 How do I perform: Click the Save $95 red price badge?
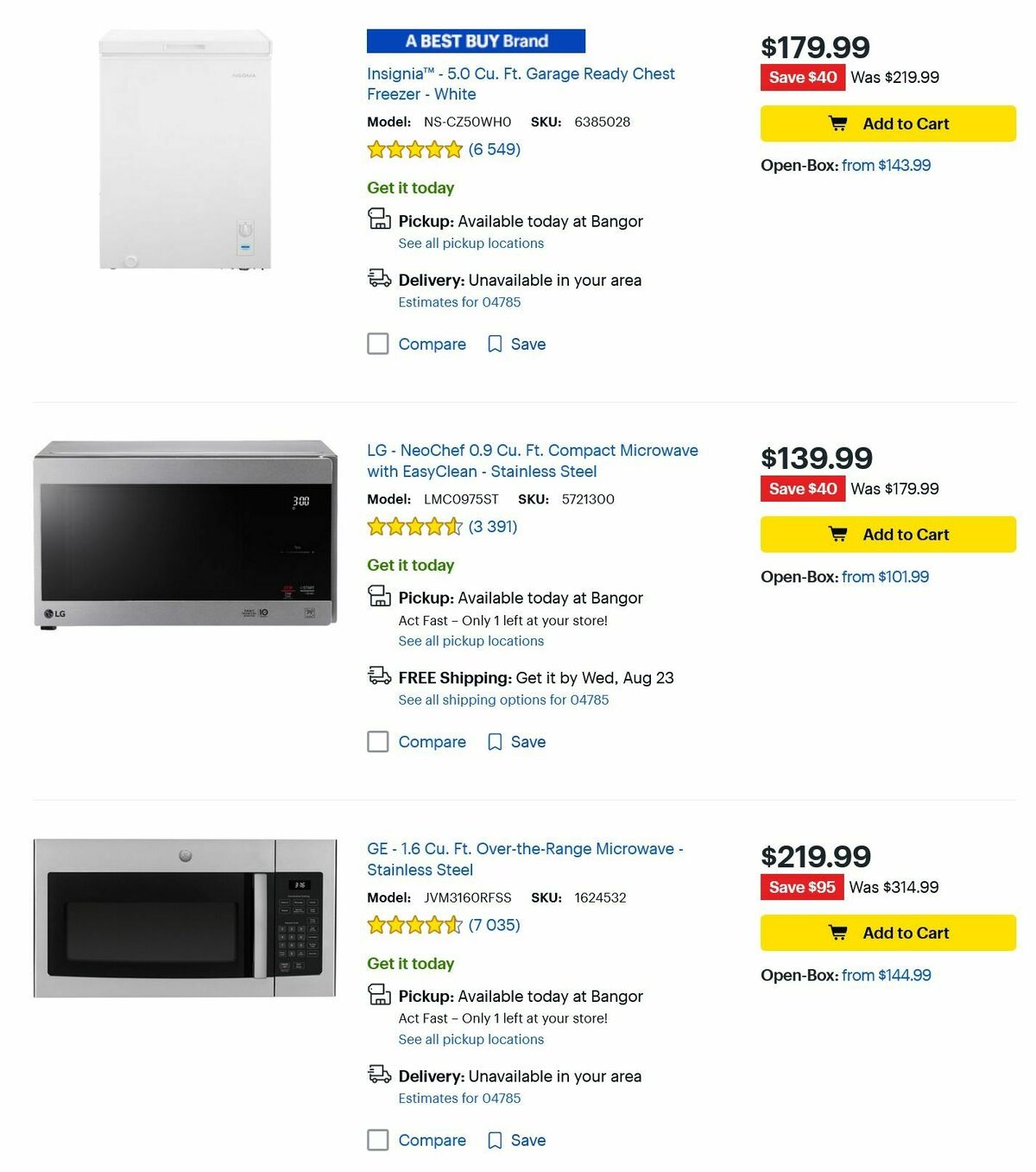pos(802,886)
